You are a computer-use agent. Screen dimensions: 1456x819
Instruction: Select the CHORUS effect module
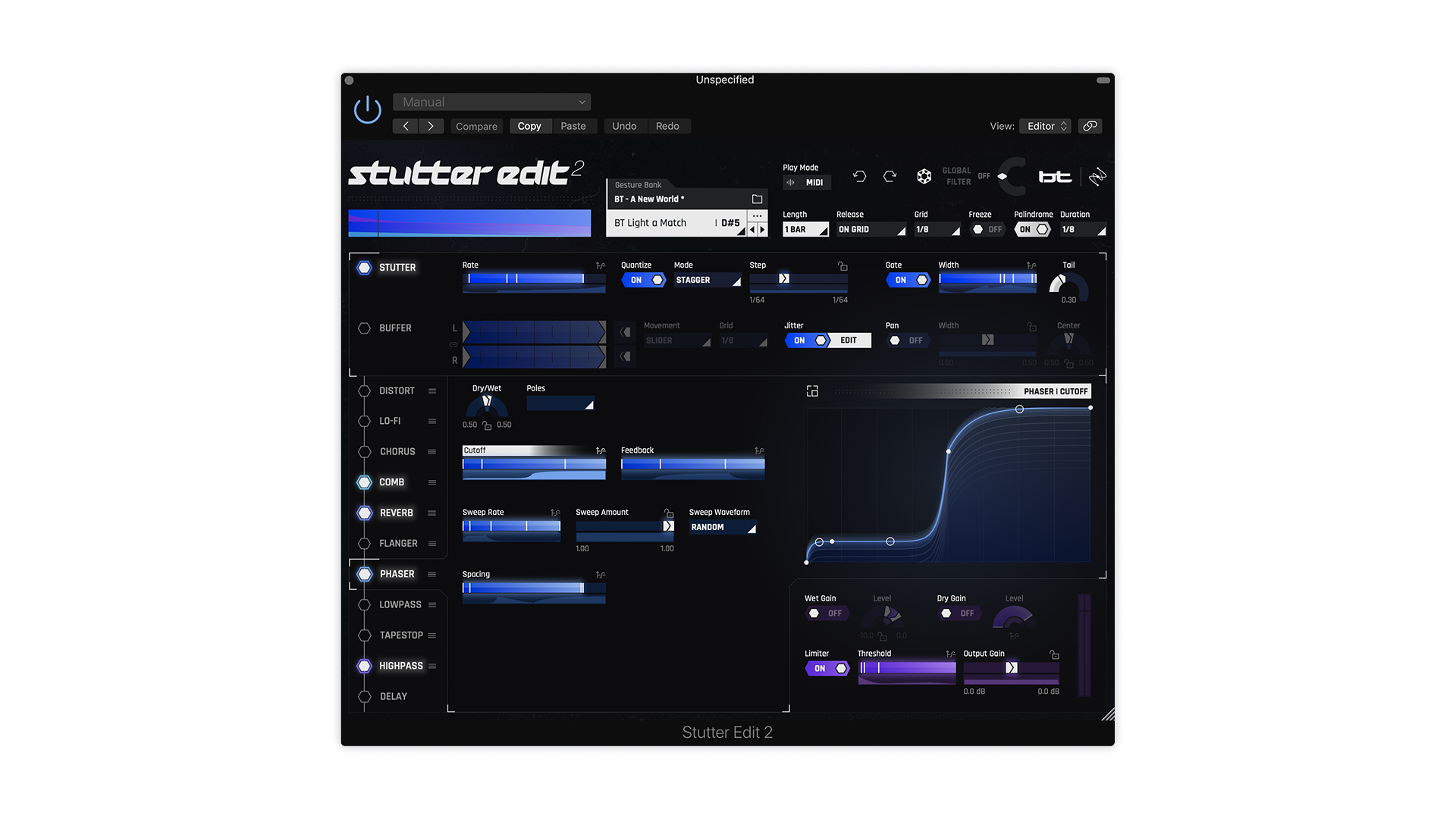(397, 451)
